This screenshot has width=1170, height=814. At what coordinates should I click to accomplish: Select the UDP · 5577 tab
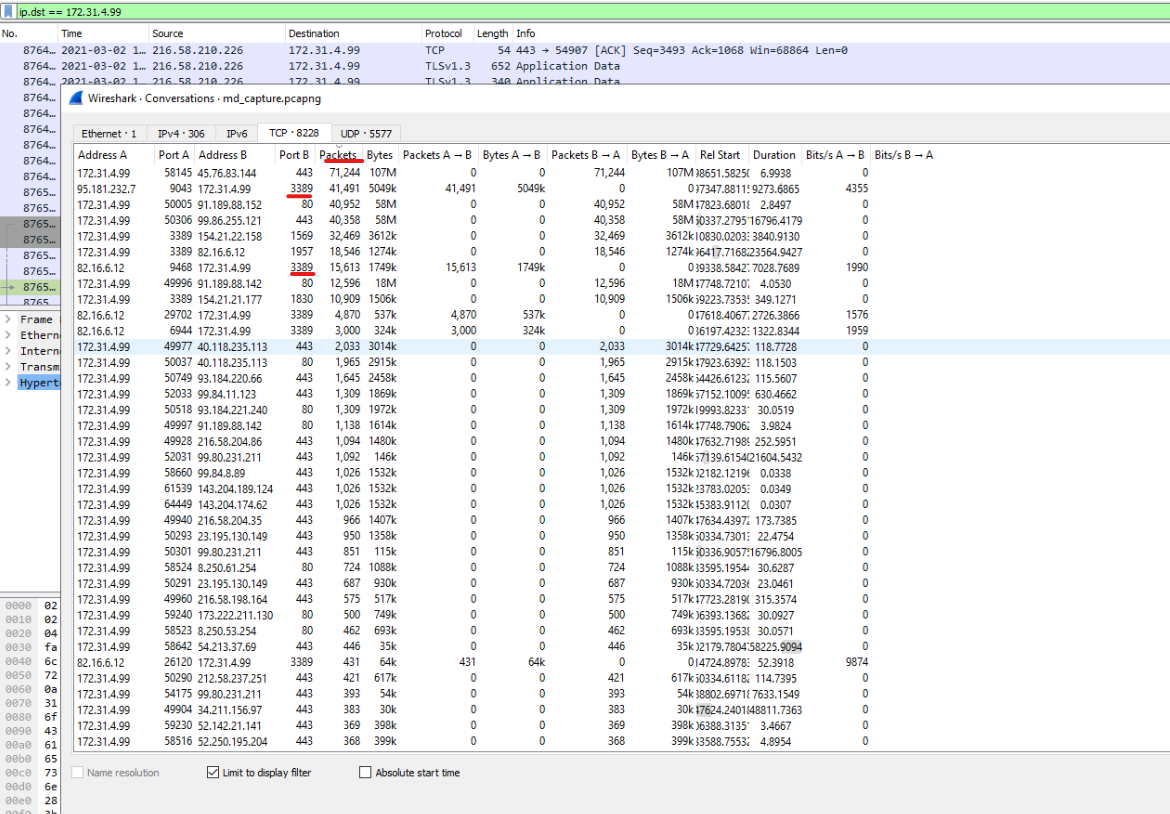click(365, 134)
